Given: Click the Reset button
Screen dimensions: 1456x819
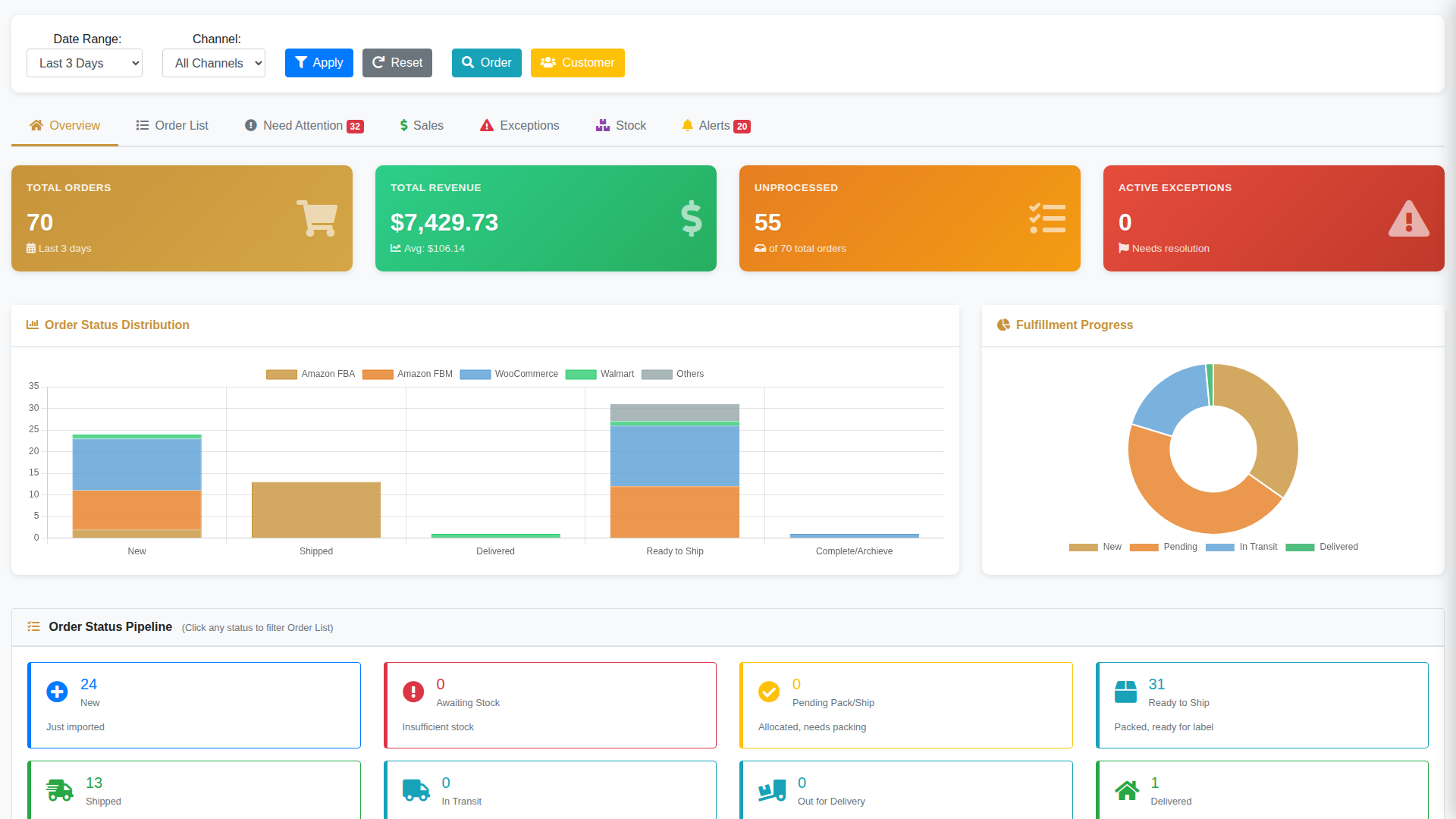Looking at the screenshot, I should pos(397,63).
